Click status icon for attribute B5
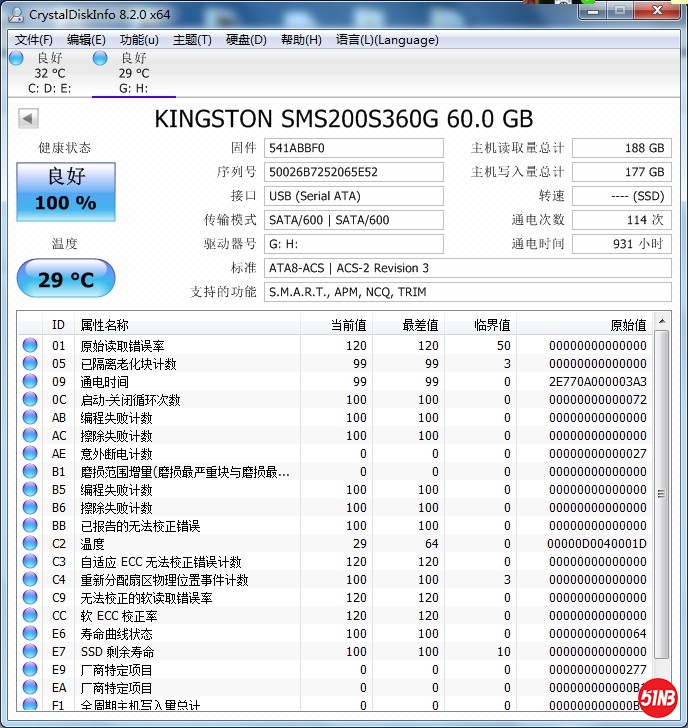 [30, 489]
